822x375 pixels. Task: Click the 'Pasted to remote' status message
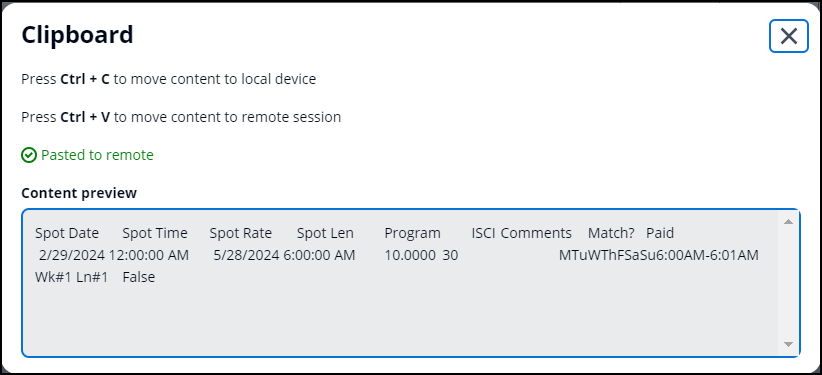point(98,155)
